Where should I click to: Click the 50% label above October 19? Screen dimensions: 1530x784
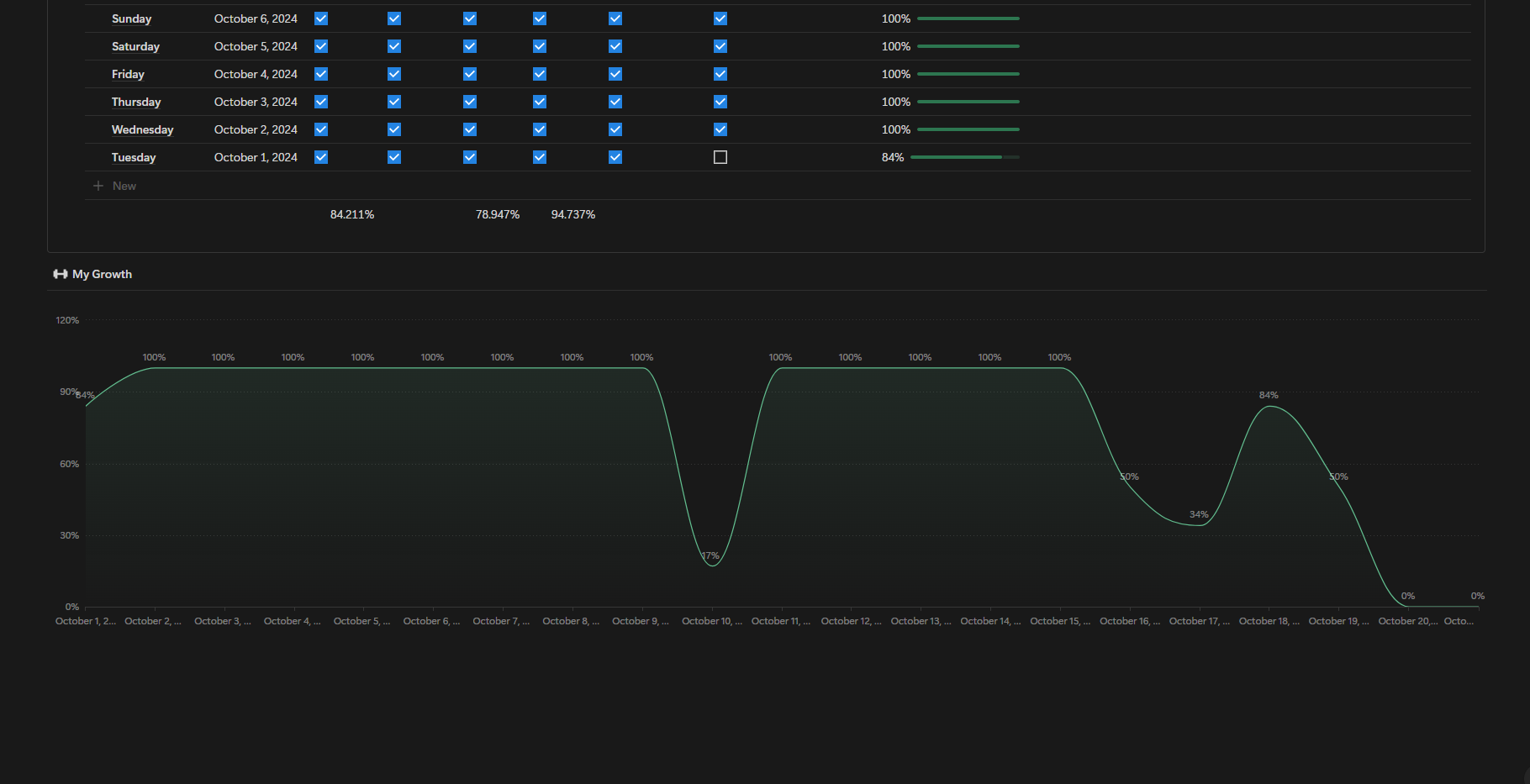click(1338, 476)
